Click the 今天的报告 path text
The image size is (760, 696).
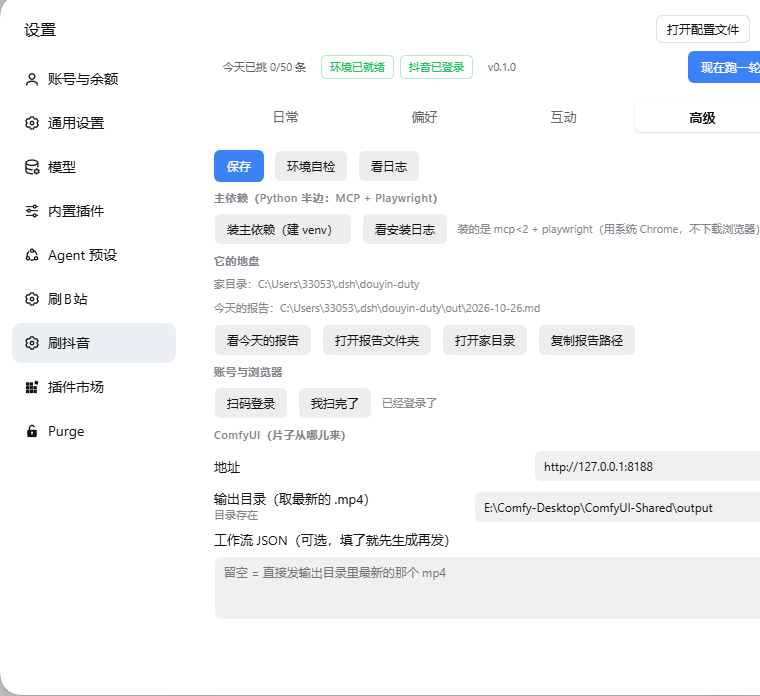(x=377, y=308)
